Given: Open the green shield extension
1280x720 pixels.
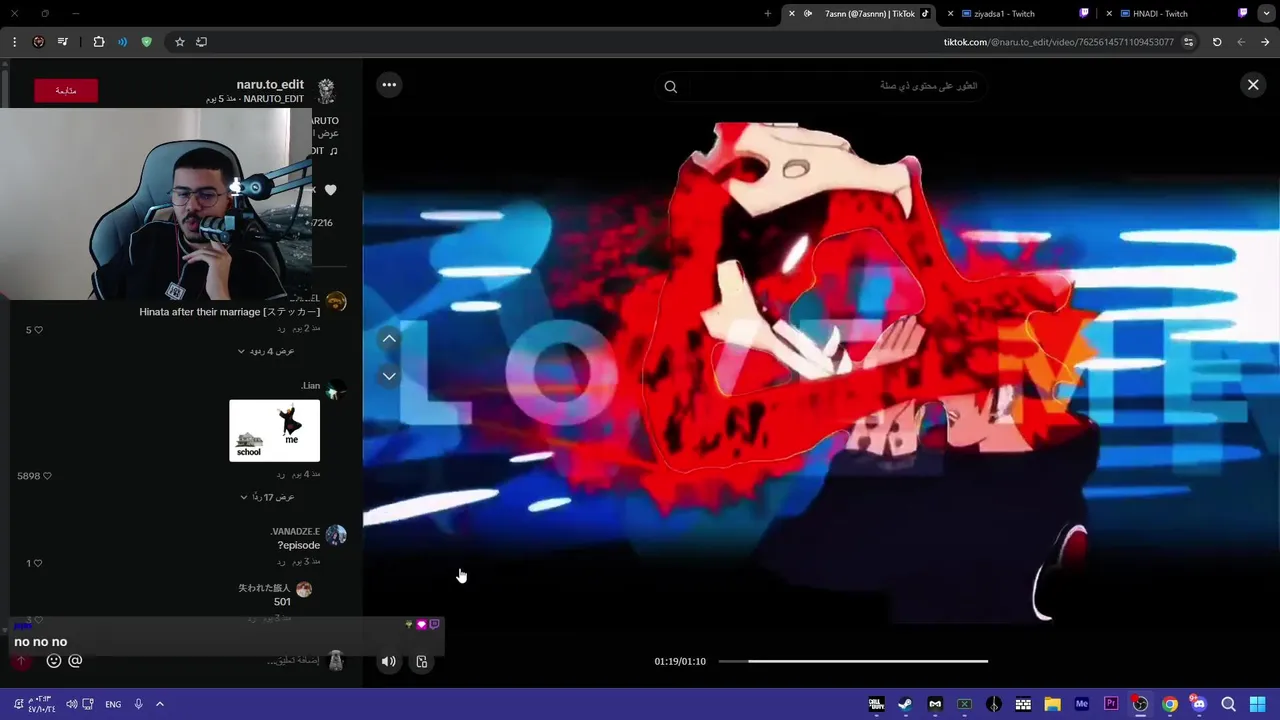Looking at the screenshot, I should point(147,42).
